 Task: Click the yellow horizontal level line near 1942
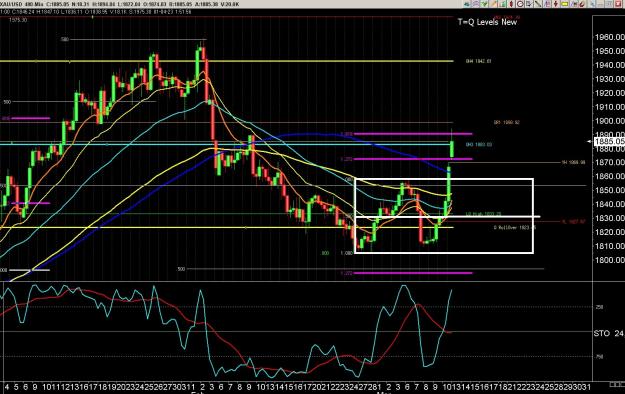[x=226, y=61]
